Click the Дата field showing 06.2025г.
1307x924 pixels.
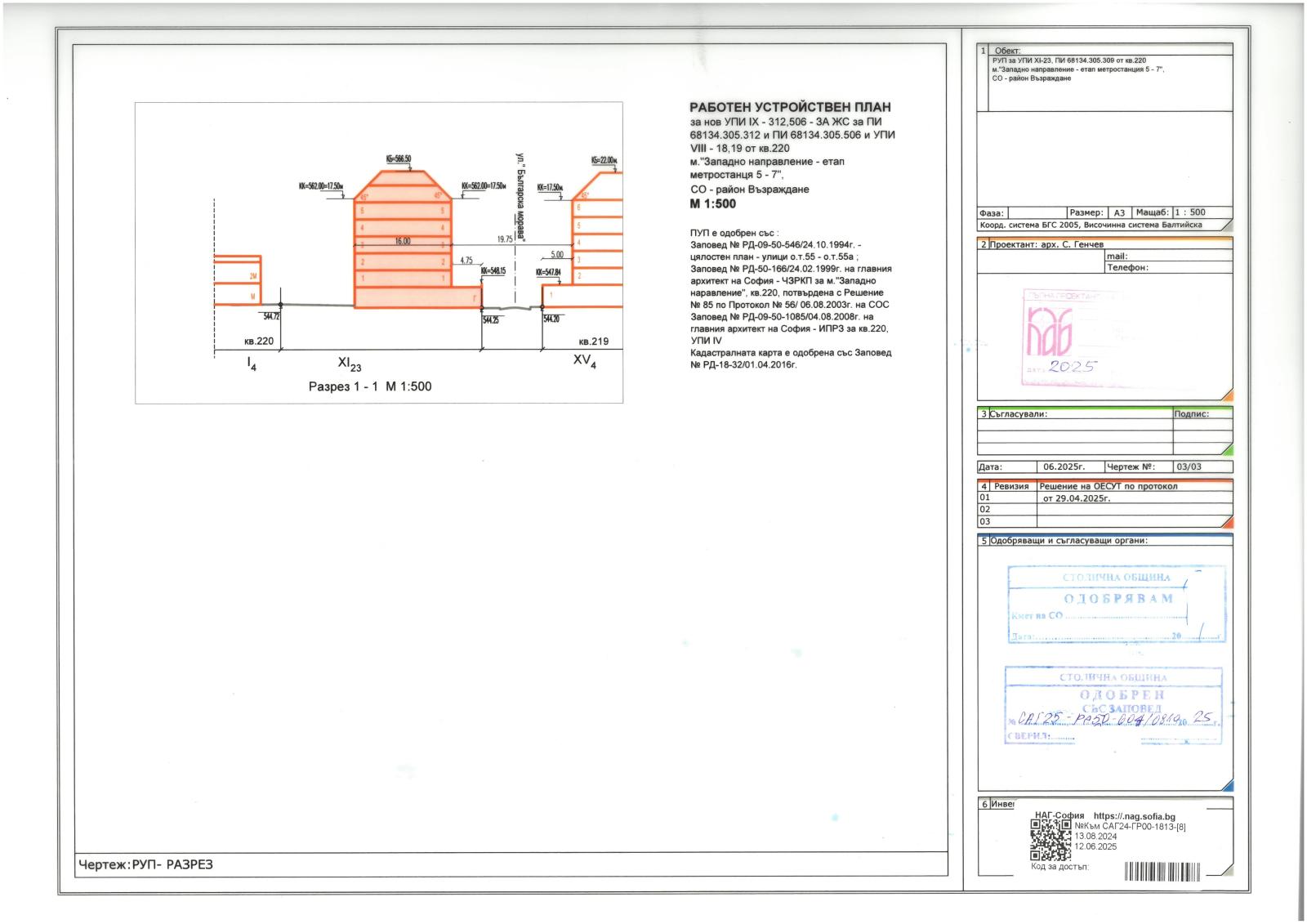point(1064,467)
